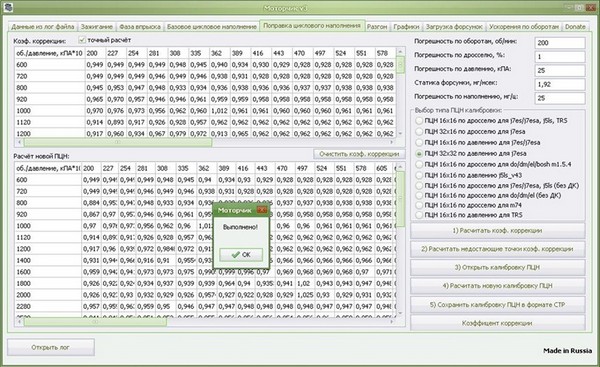Switch to the Зажигание tab

(96, 27)
